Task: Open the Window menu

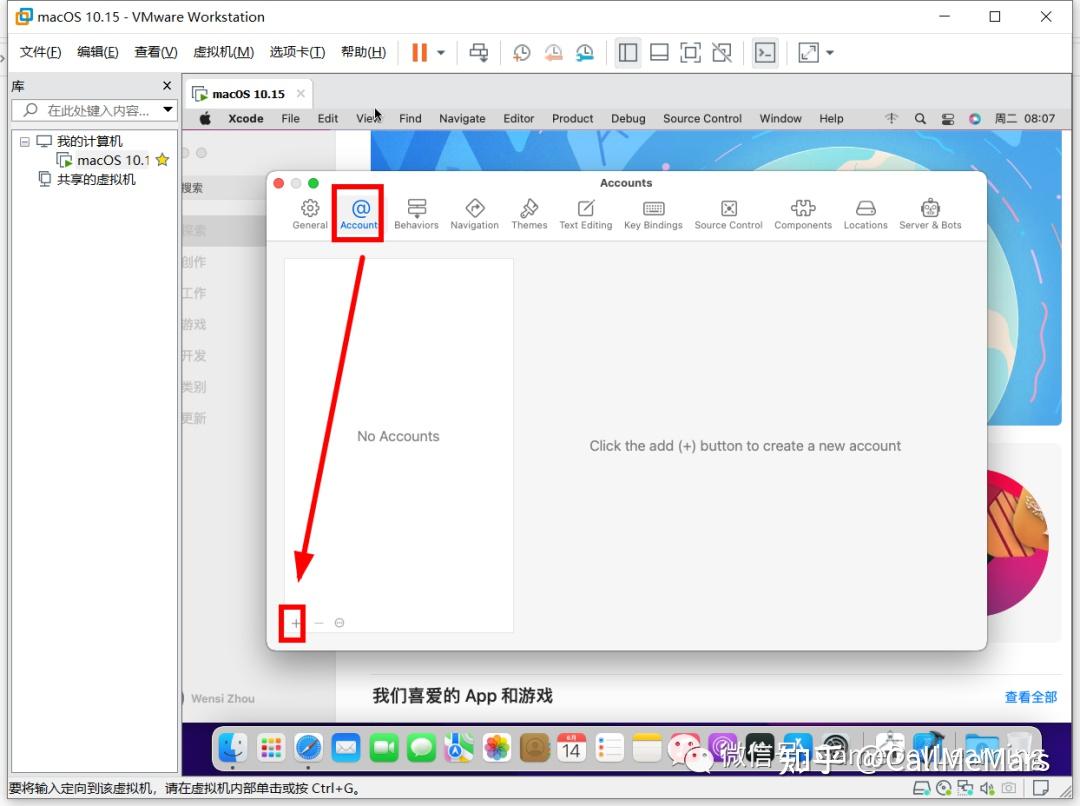Action: point(780,118)
